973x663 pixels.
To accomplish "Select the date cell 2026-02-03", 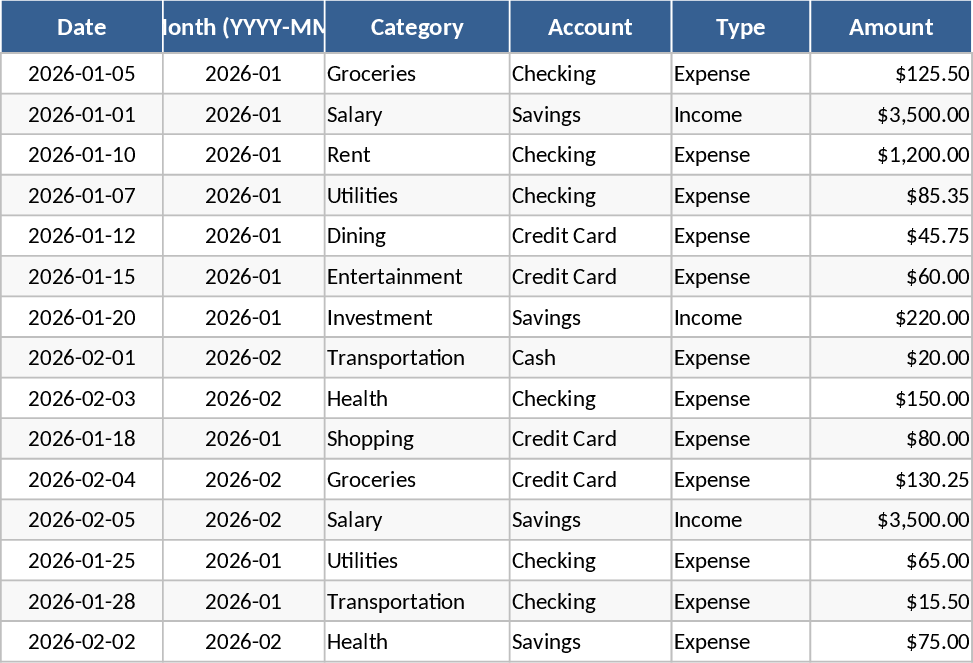I will (82, 399).
